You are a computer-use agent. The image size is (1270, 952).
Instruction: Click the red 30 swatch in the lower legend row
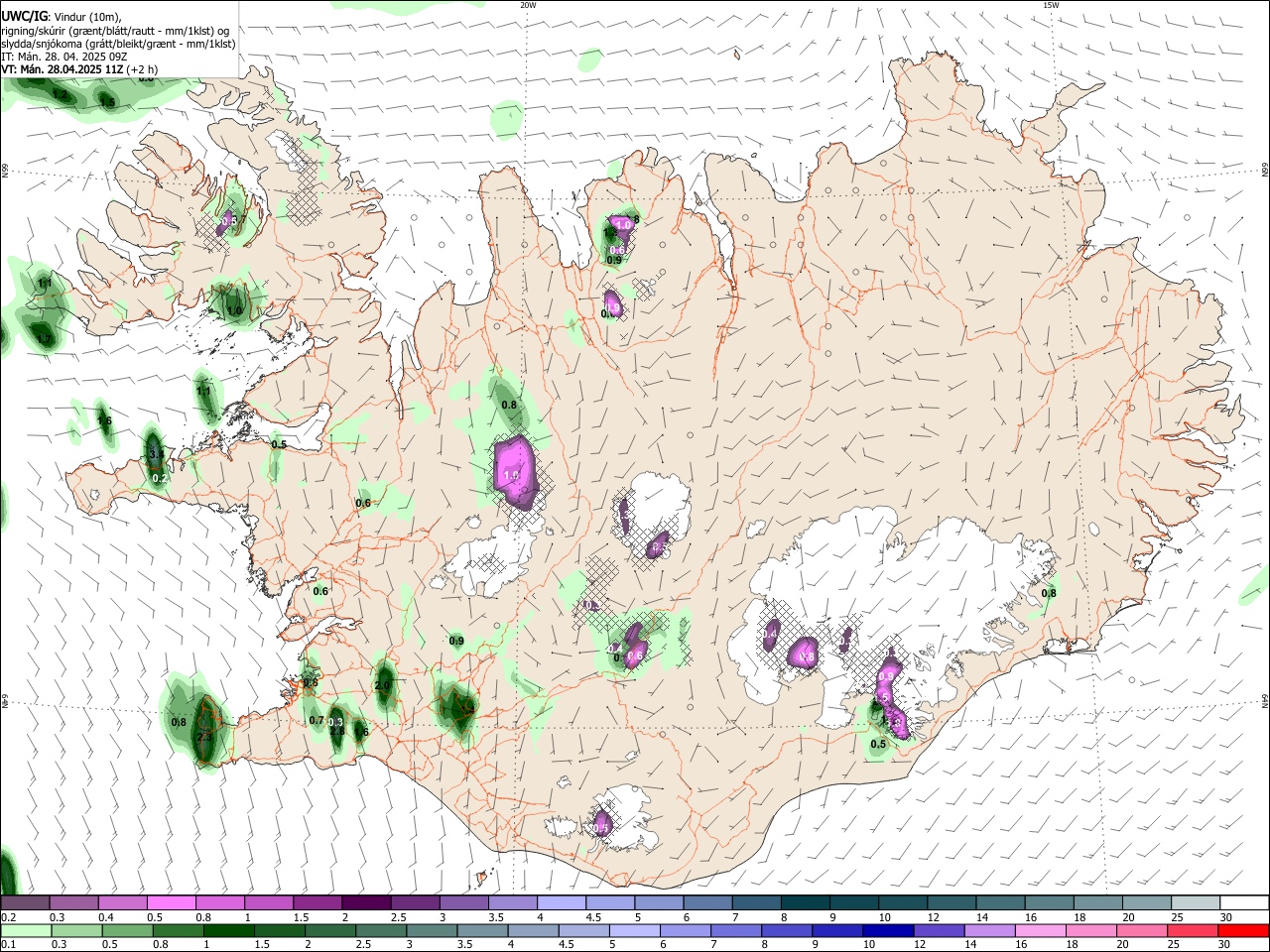pyautogui.click(x=1244, y=930)
